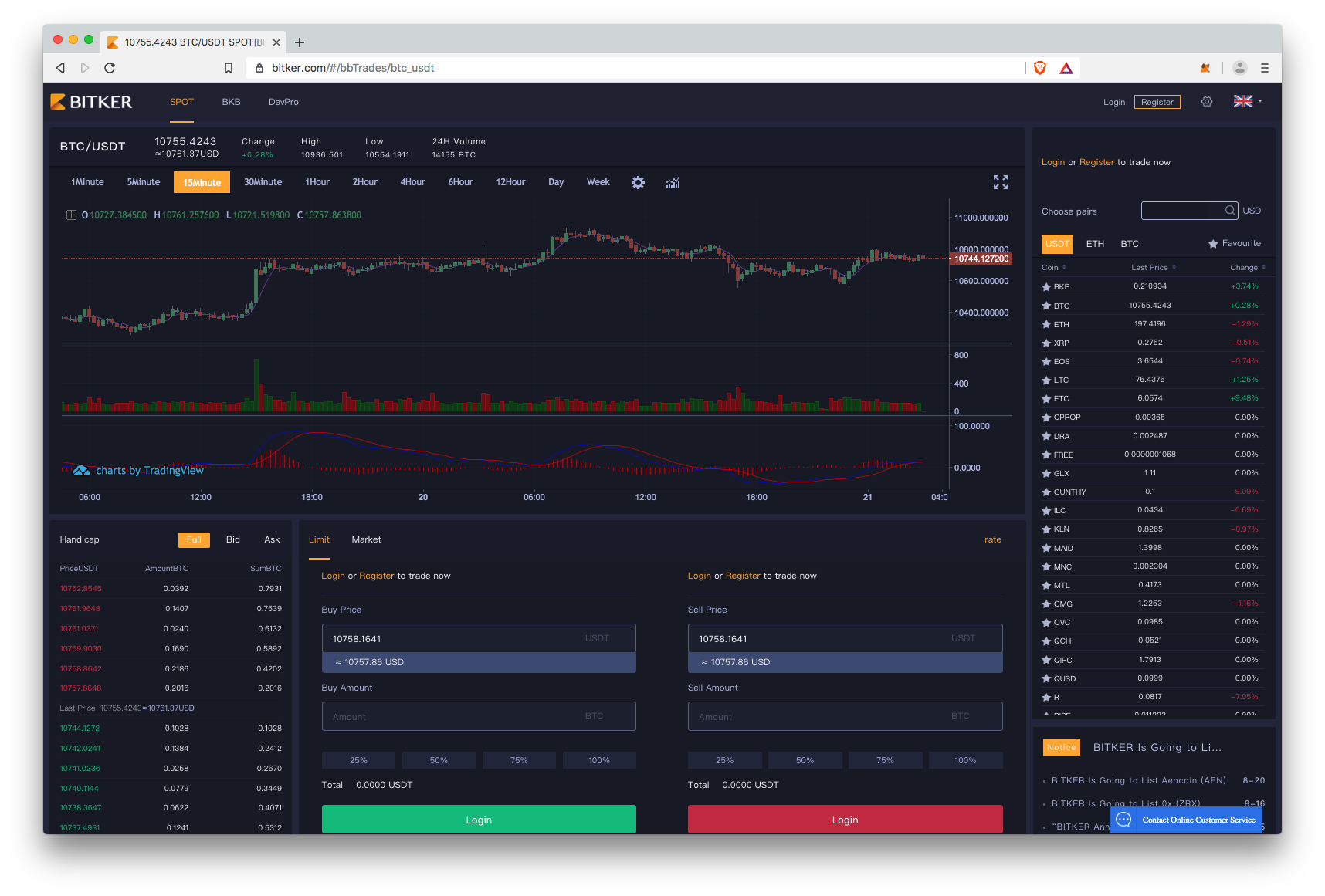Viewport: 1325px width, 896px height.
Task: Click the Brave shields icon
Action: click(1040, 68)
